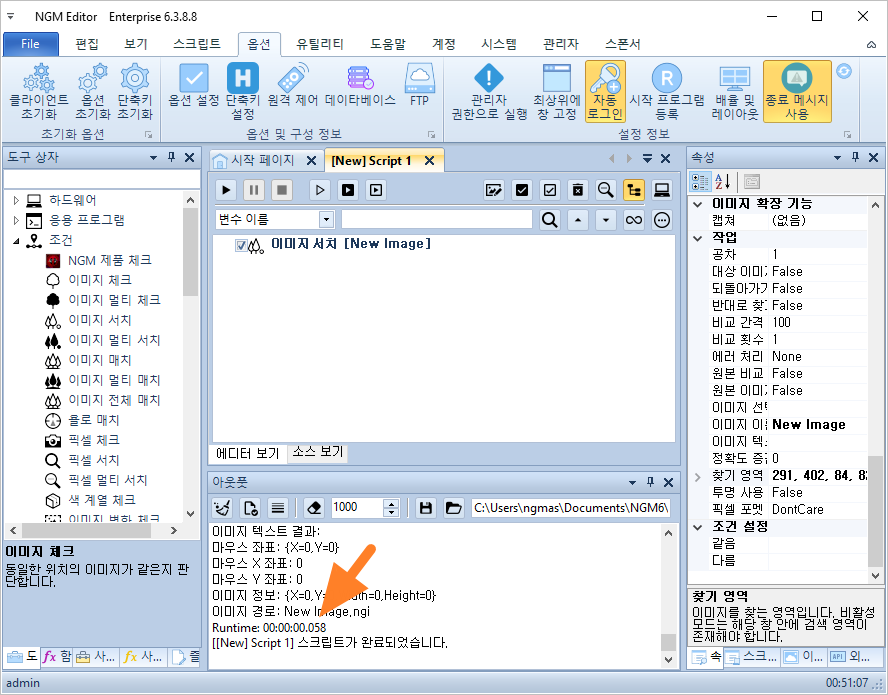Click the outlined square play icon
This screenshot has height=695, width=888.
(375, 190)
